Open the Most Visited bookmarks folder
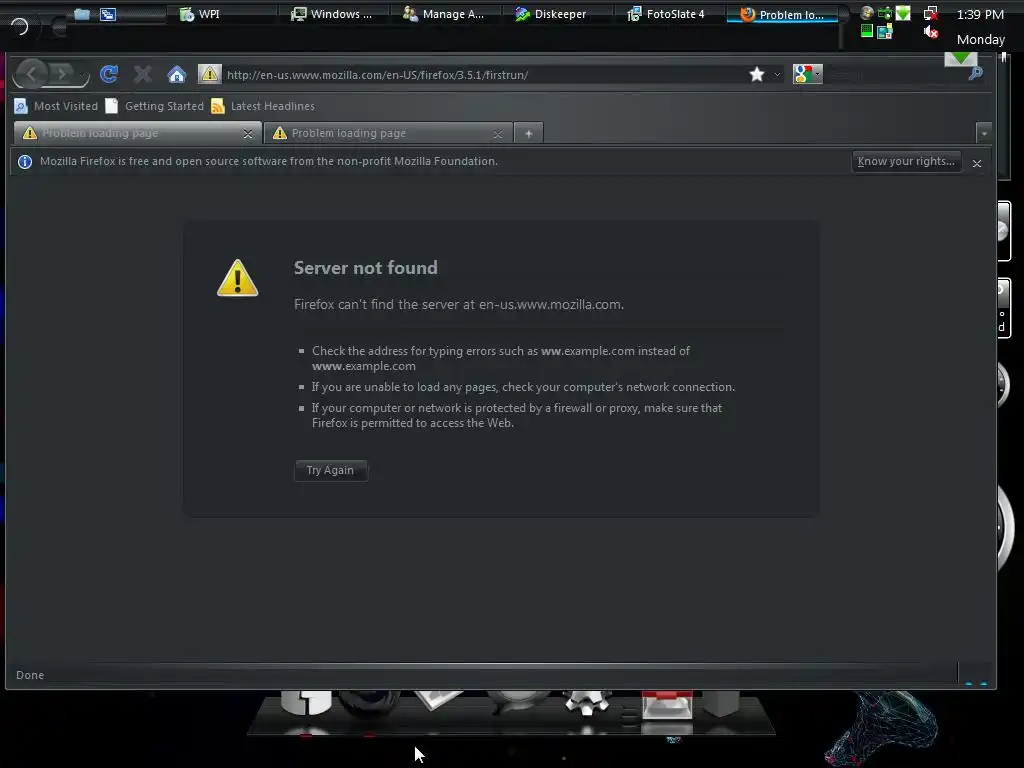This screenshot has width=1024, height=768. 56,106
